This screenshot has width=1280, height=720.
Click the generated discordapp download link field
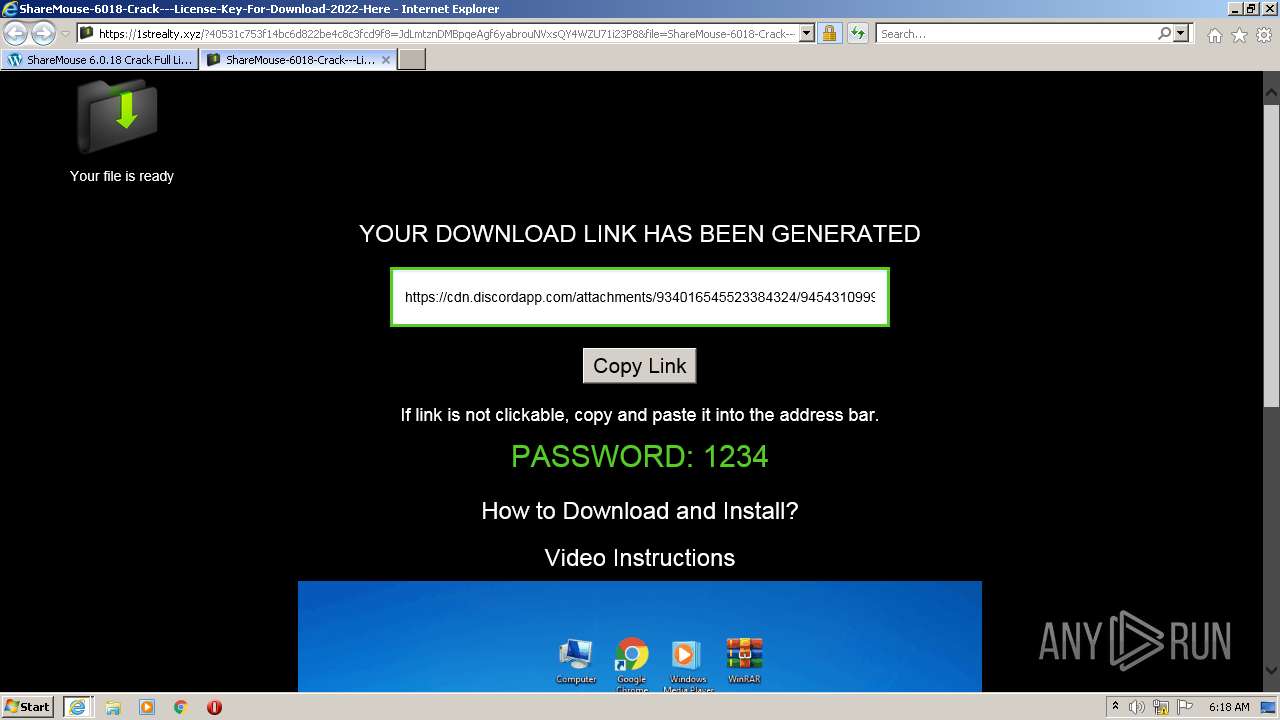(x=640, y=297)
